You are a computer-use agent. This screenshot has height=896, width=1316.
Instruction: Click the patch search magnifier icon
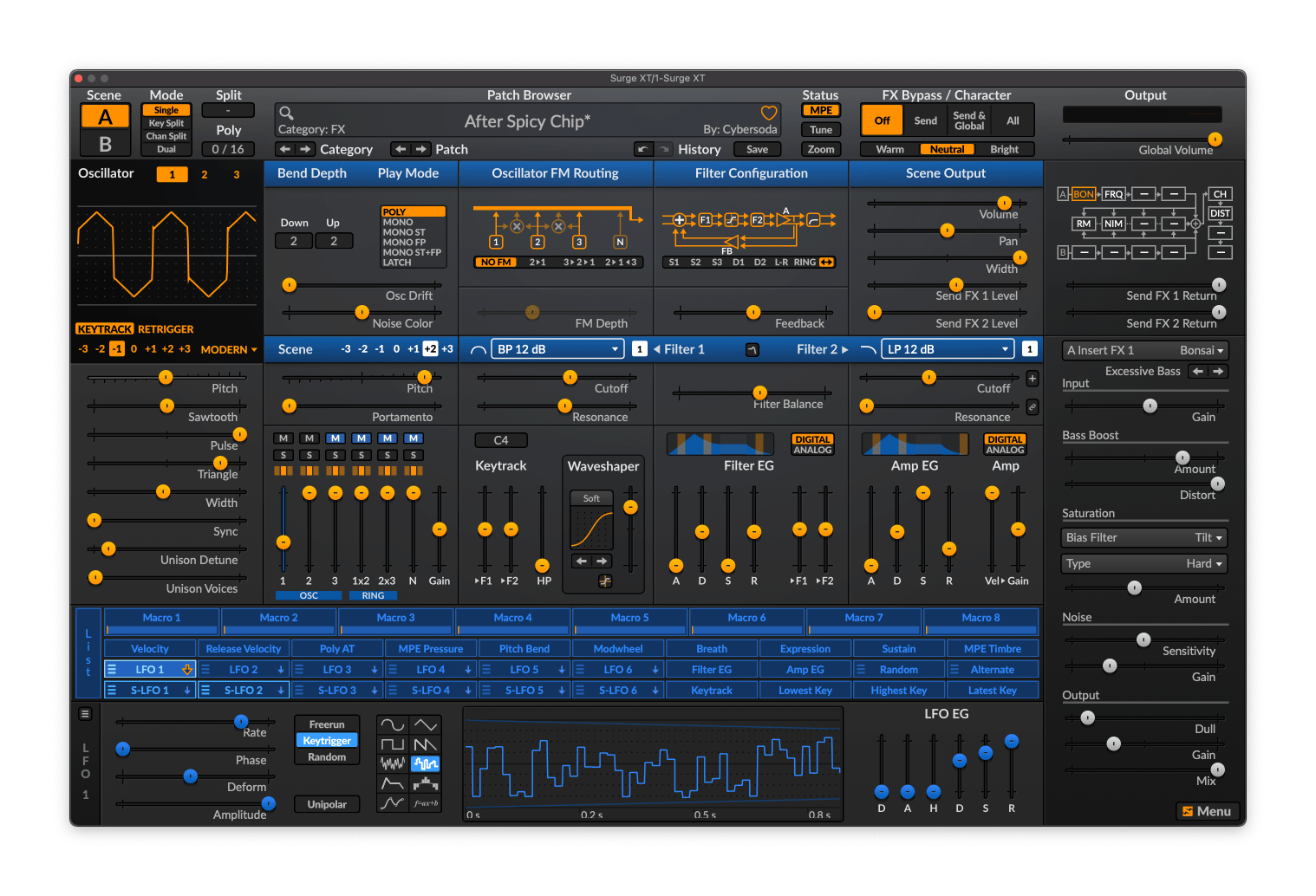point(286,113)
